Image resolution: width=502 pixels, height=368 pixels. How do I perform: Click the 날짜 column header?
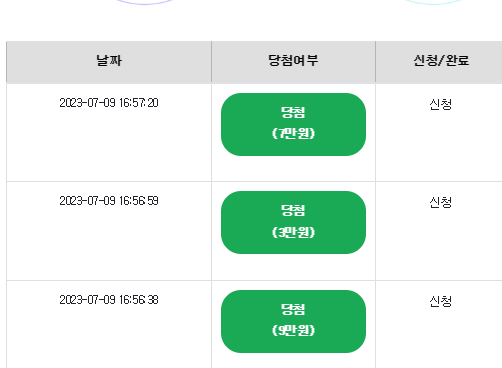[x=109, y=61]
